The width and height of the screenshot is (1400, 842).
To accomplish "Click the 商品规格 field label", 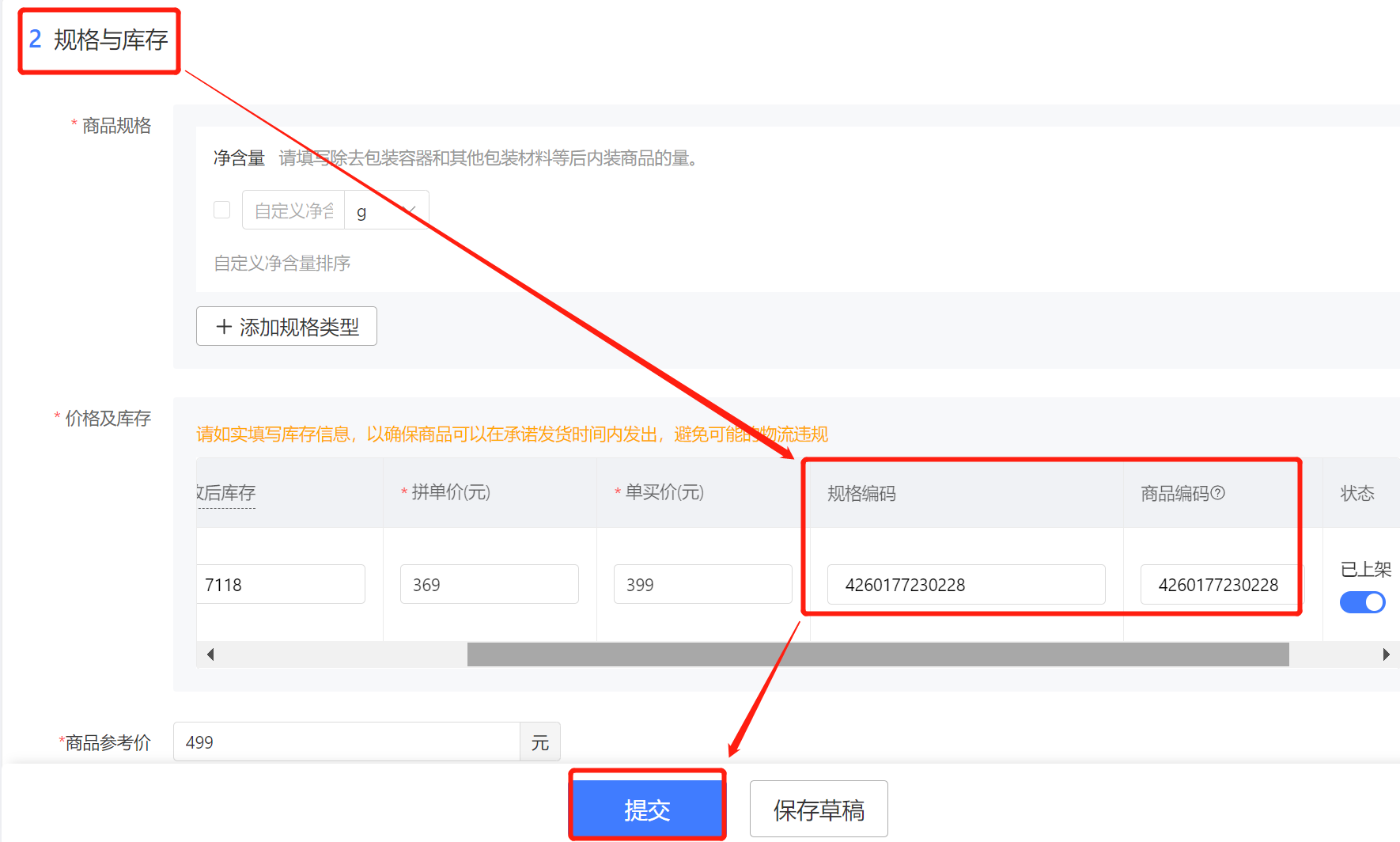I will pos(116,126).
